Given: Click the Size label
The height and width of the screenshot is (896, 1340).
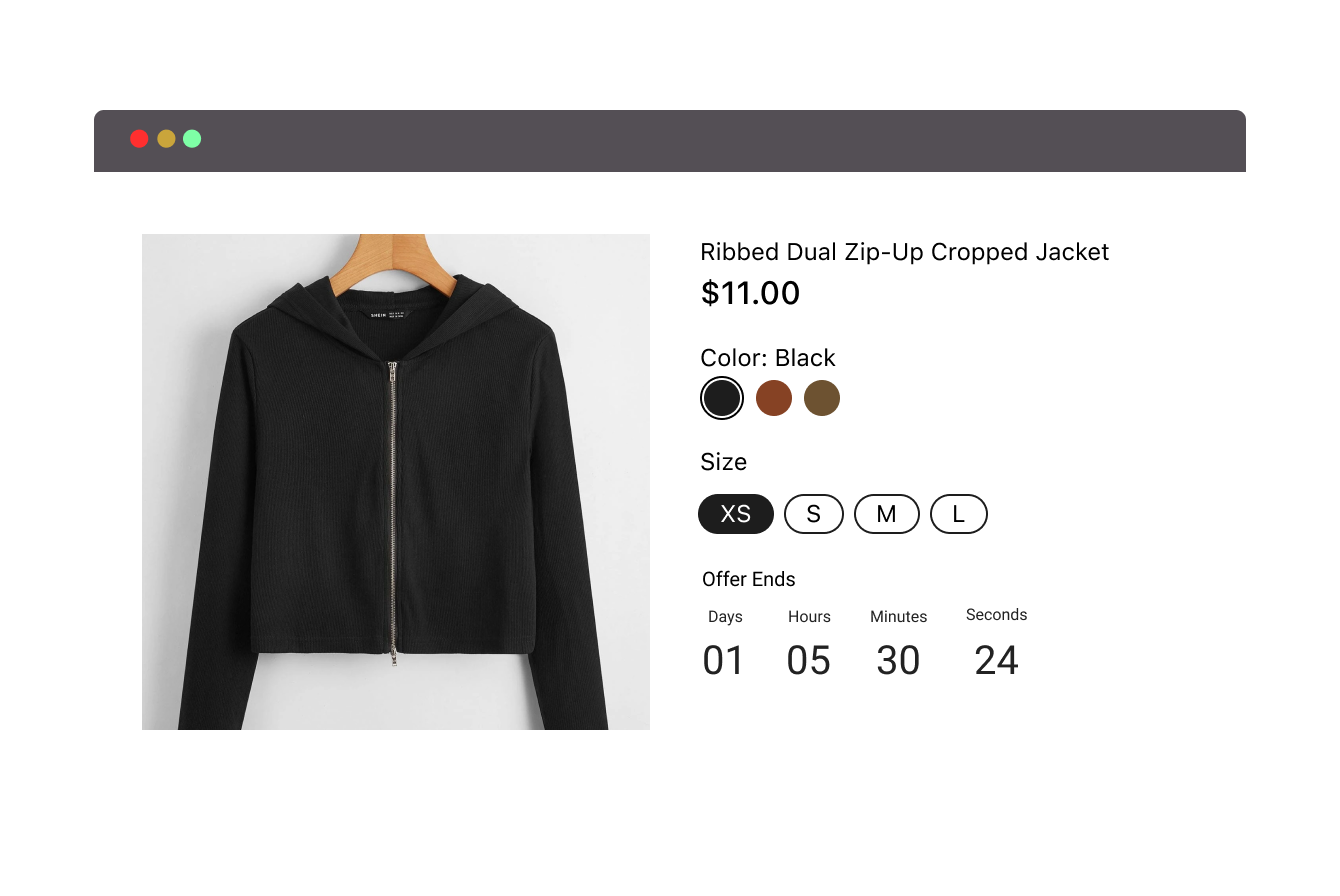Looking at the screenshot, I should pyautogui.click(x=724, y=462).
